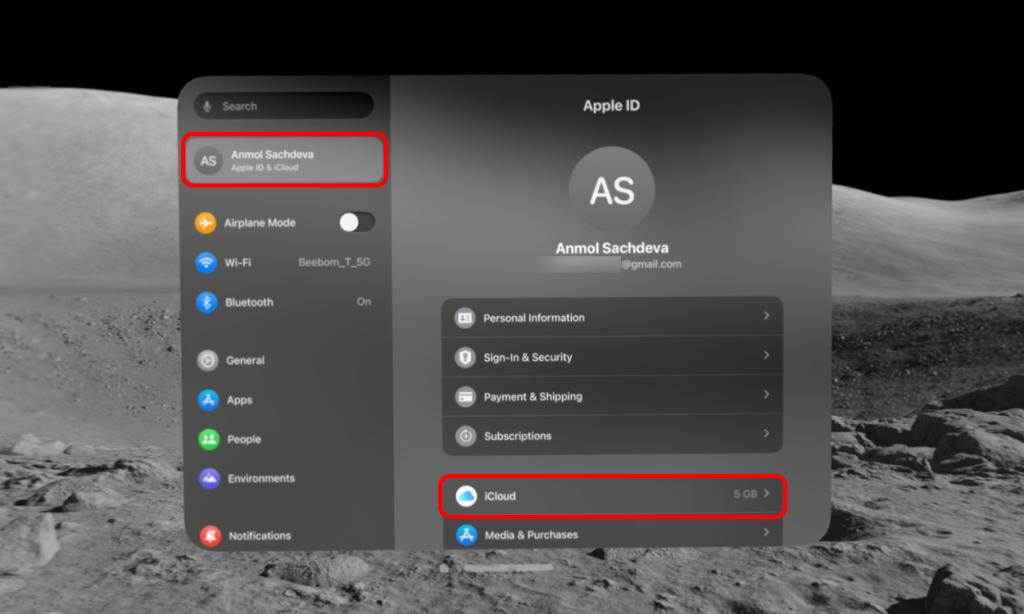Click the red Notifications bell icon

point(210,536)
